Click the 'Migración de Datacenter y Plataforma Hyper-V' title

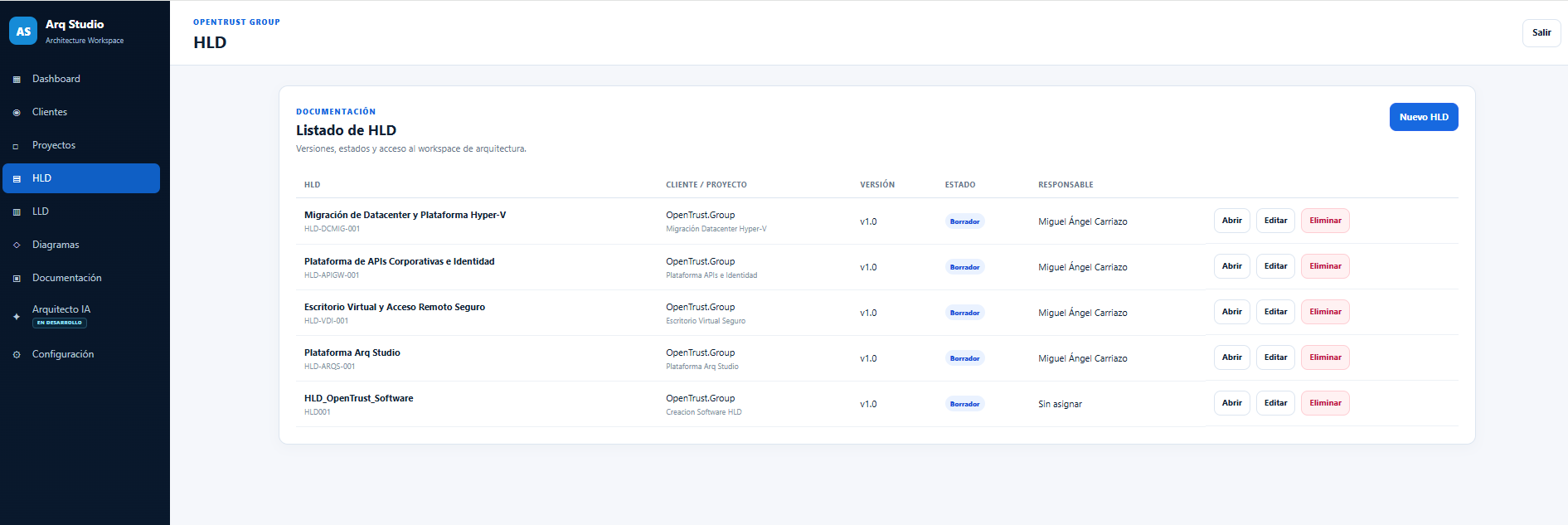(x=405, y=215)
